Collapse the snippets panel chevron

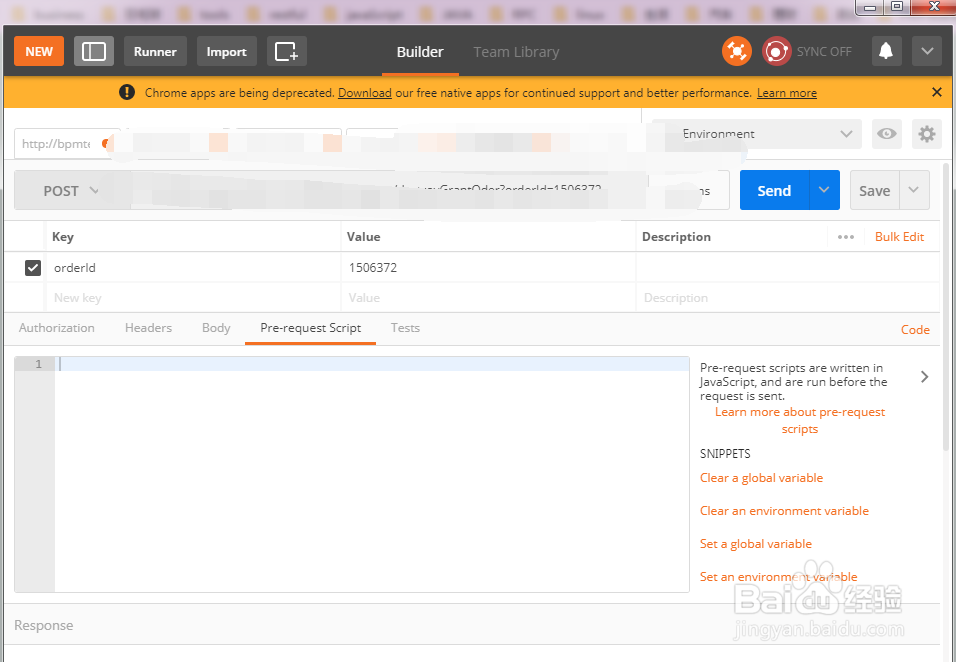click(924, 377)
